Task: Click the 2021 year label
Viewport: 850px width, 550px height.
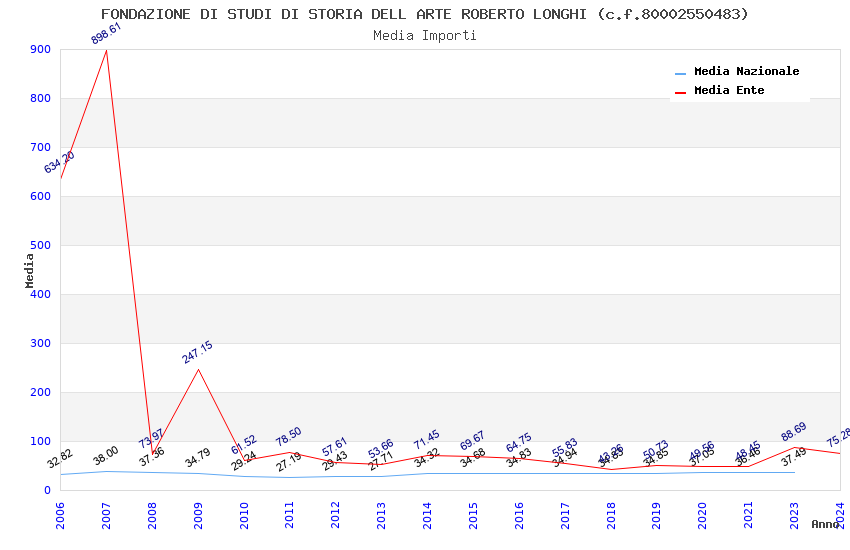Action: click(749, 515)
